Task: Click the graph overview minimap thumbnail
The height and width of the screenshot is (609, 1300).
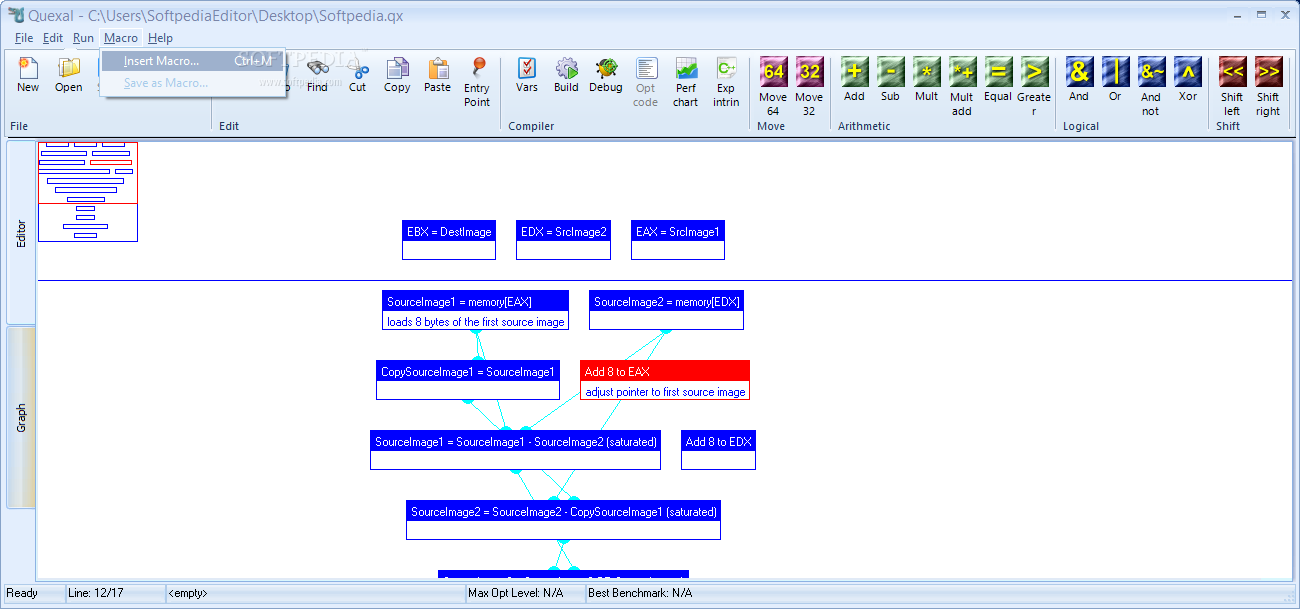Action: 88,191
